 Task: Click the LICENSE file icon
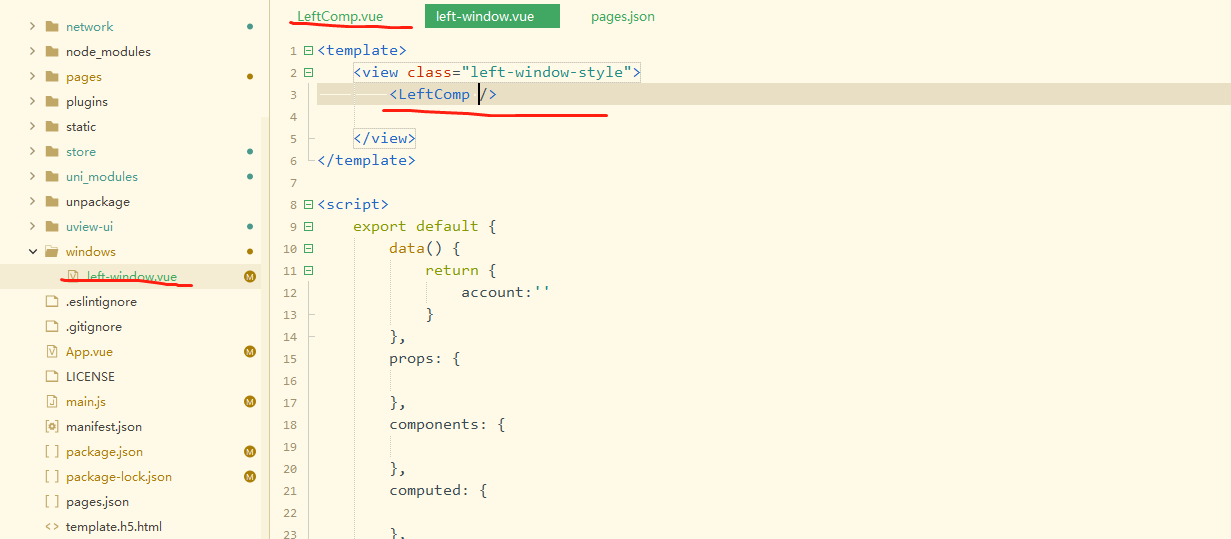[x=52, y=377]
